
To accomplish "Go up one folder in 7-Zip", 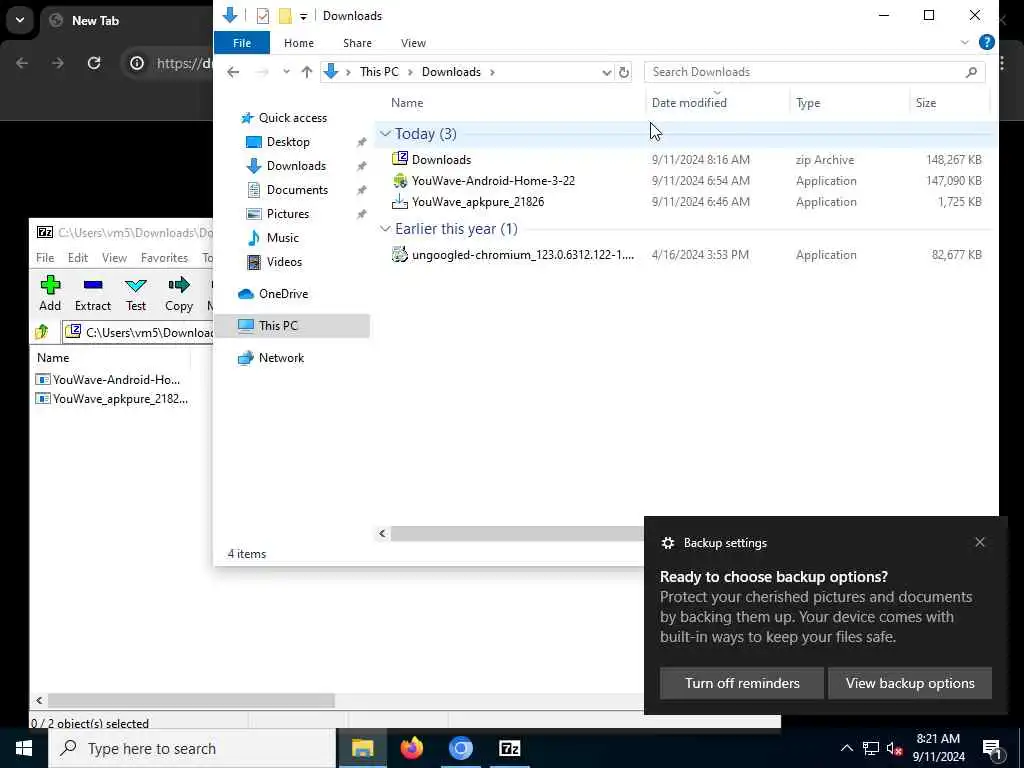I will (x=42, y=332).
